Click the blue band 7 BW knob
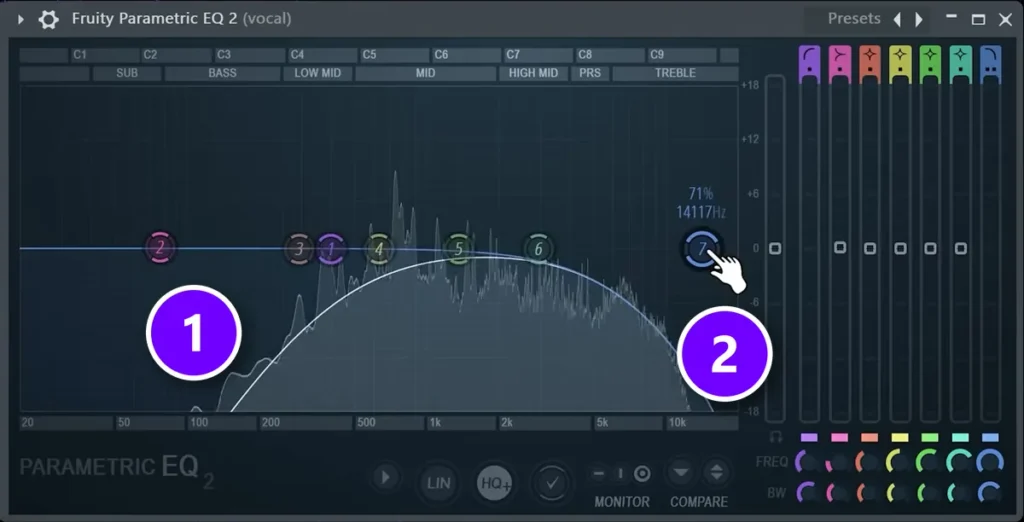Image resolution: width=1024 pixels, height=522 pixels. point(990,492)
